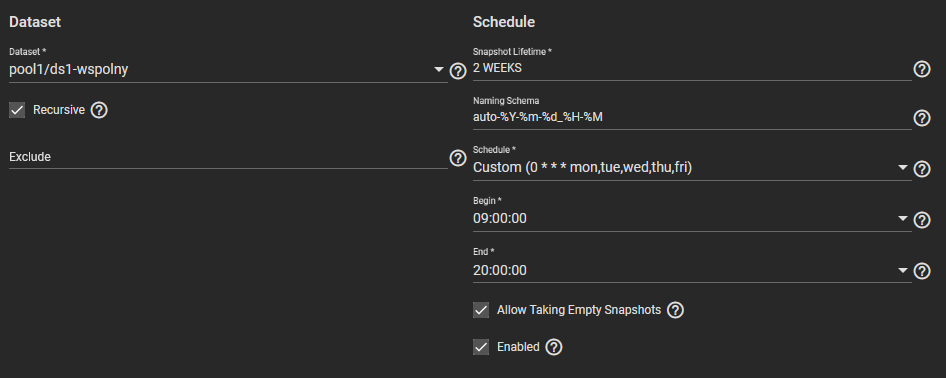View help icon beside Enabled checkbox
The image size is (946, 378).
click(x=554, y=347)
